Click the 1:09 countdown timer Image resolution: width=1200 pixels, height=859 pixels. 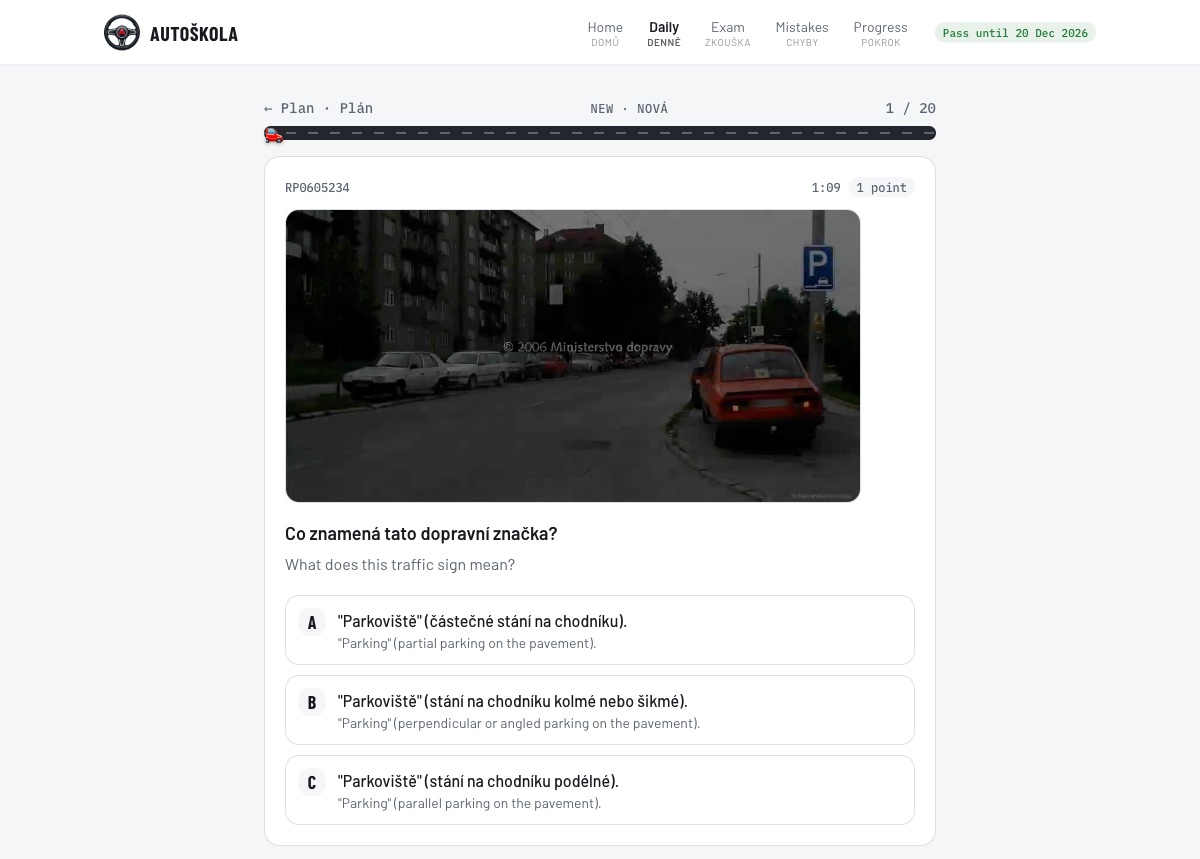[826, 188]
